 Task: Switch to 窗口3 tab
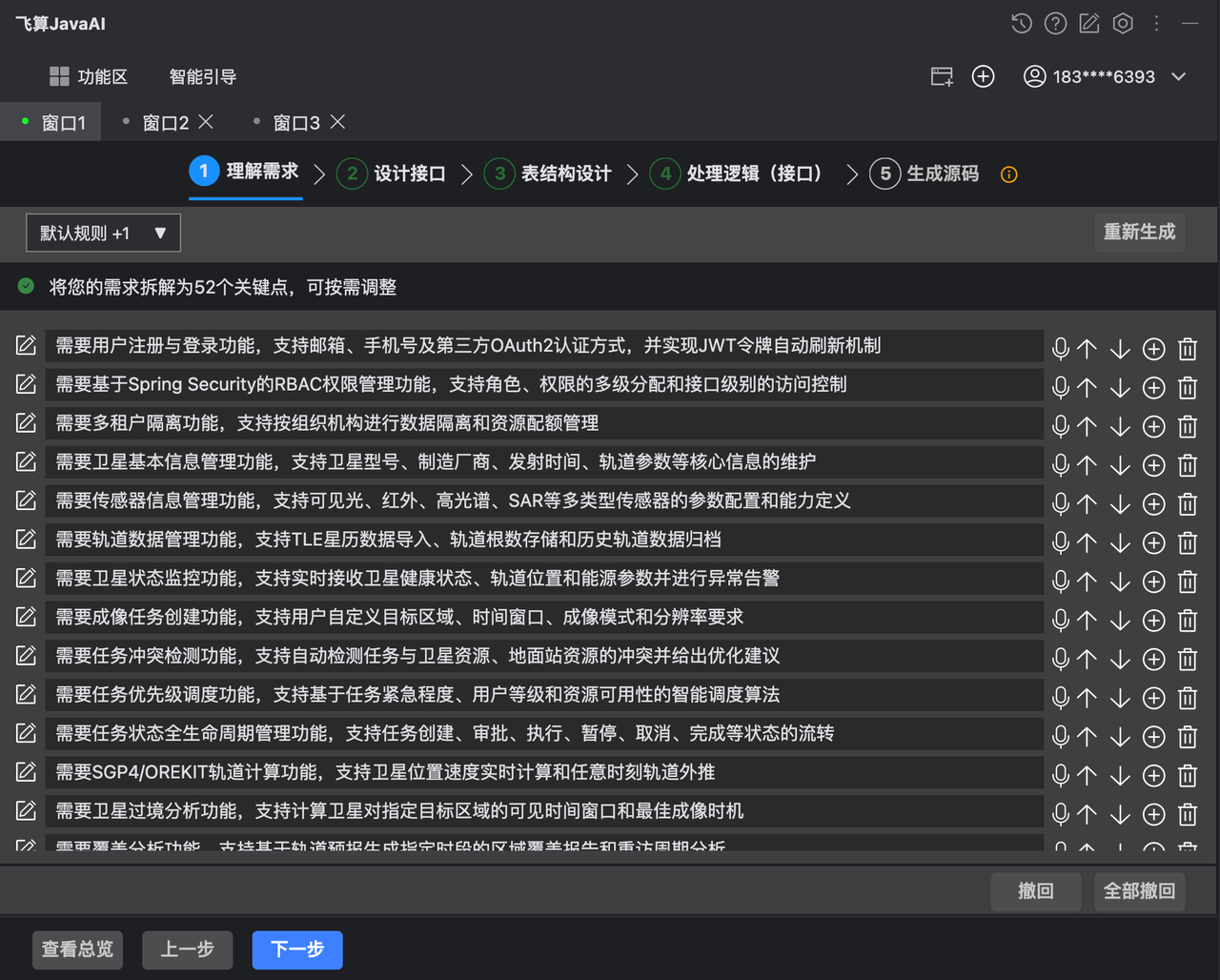tap(296, 123)
